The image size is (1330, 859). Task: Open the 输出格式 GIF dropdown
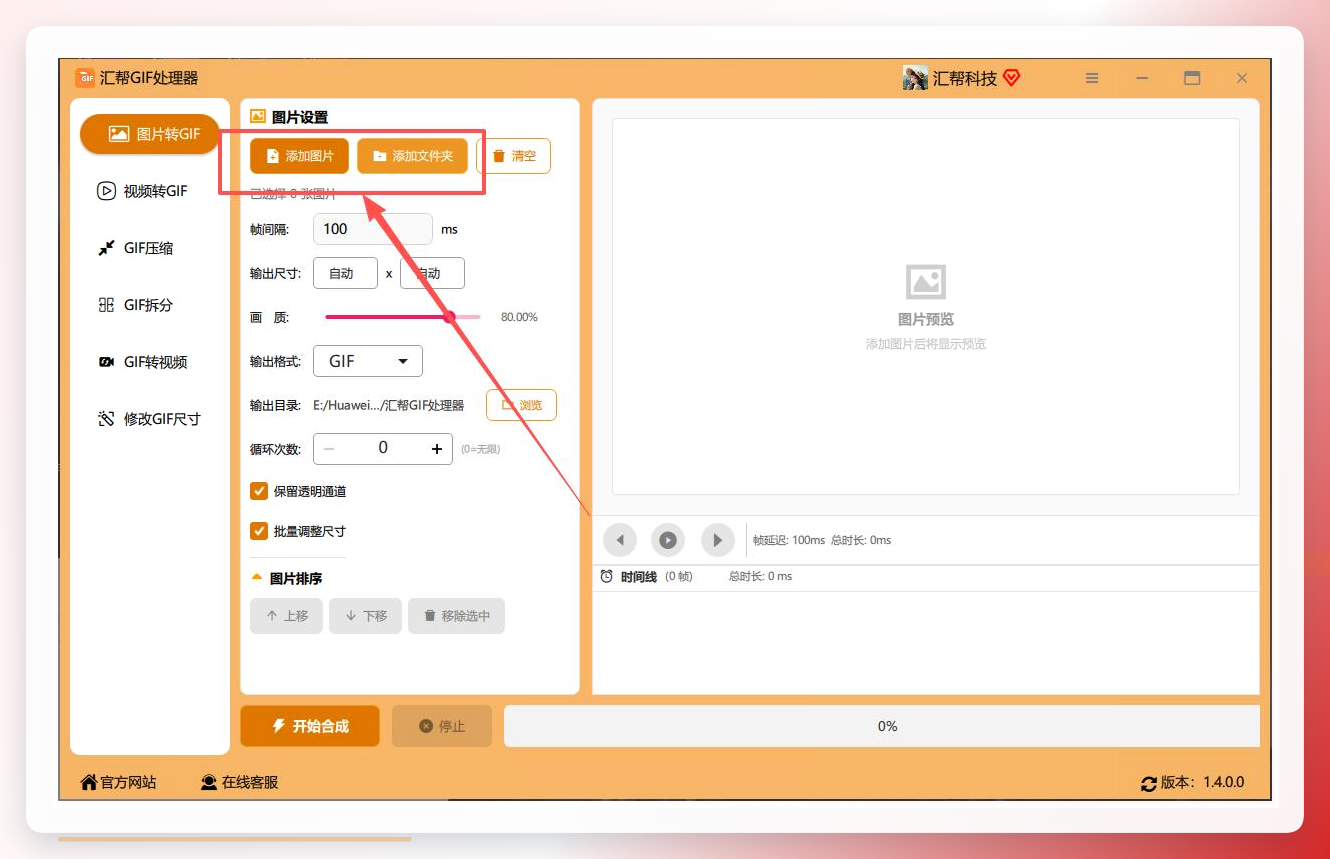368,361
